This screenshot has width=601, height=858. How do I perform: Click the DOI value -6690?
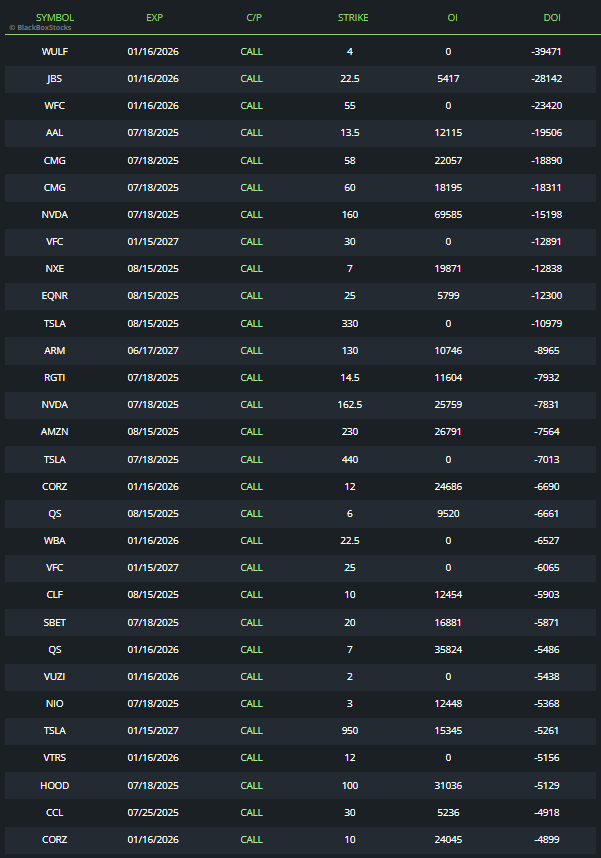click(x=546, y=486)
